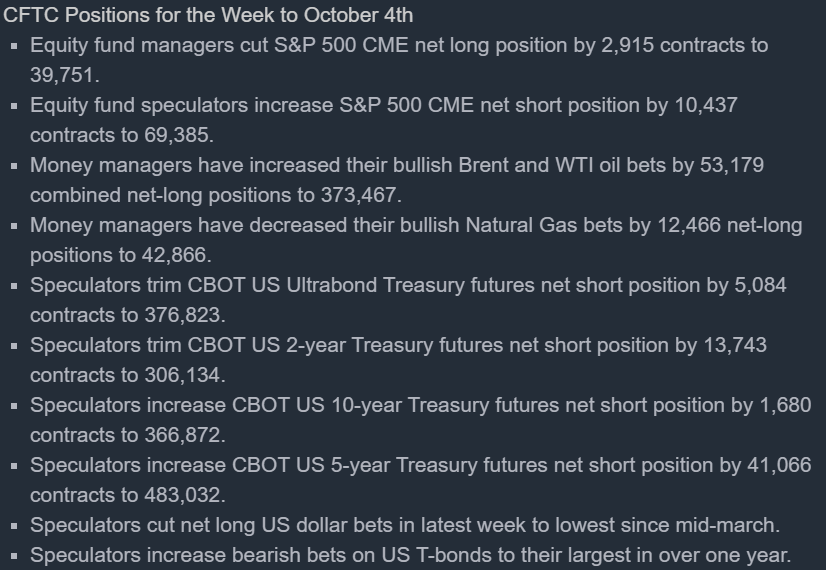Click the "39,751." figure
The image size is (826, 570).
pos(65,75)
